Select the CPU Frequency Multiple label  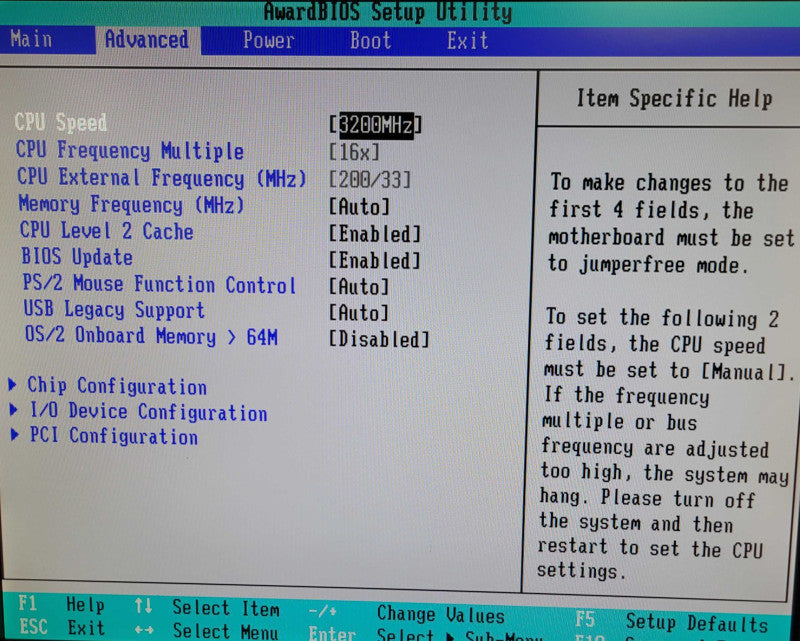click(x=130, y=151)
